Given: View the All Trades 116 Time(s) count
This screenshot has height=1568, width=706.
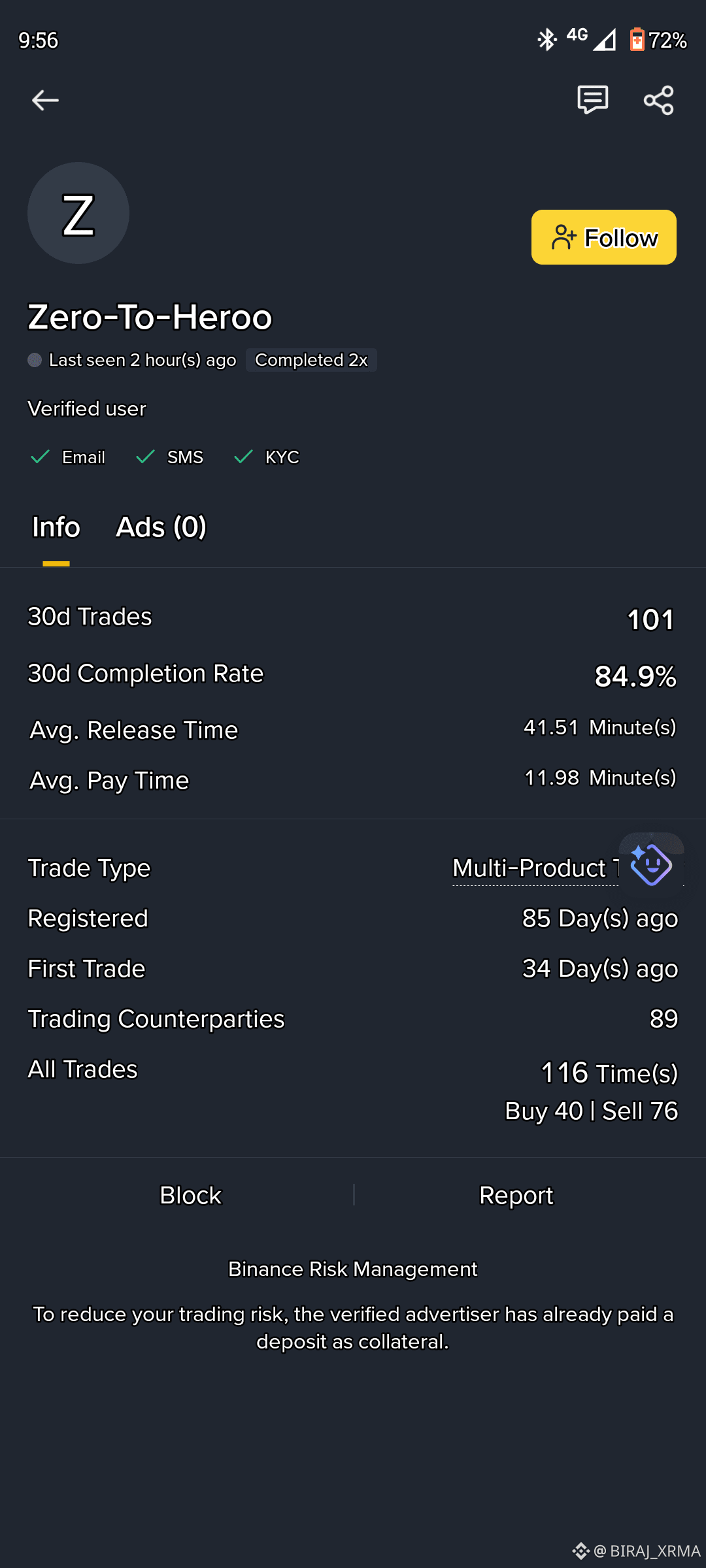Looking at the screenshot, I should (x=609, y=1073).
